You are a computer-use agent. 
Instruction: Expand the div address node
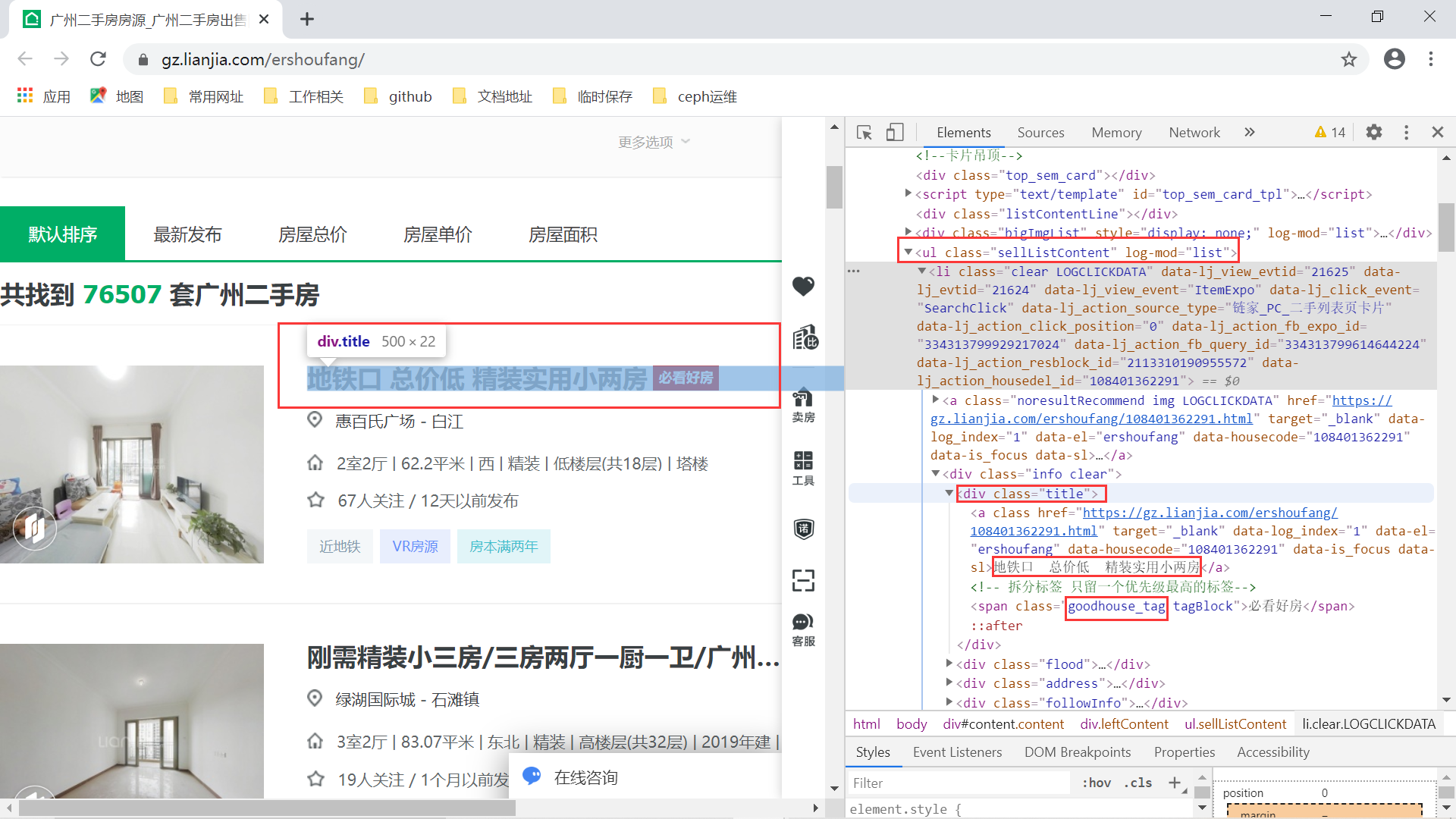click(949, 682)
